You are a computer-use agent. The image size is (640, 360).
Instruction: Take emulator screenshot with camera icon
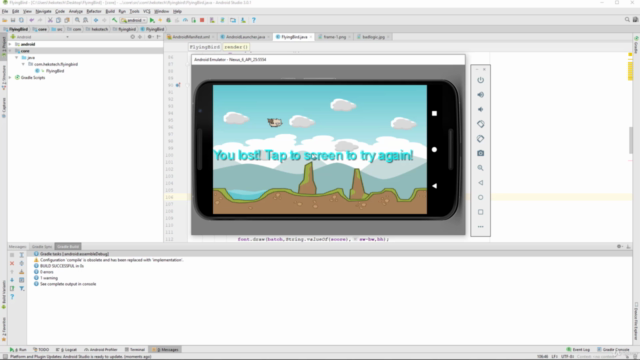480,153
